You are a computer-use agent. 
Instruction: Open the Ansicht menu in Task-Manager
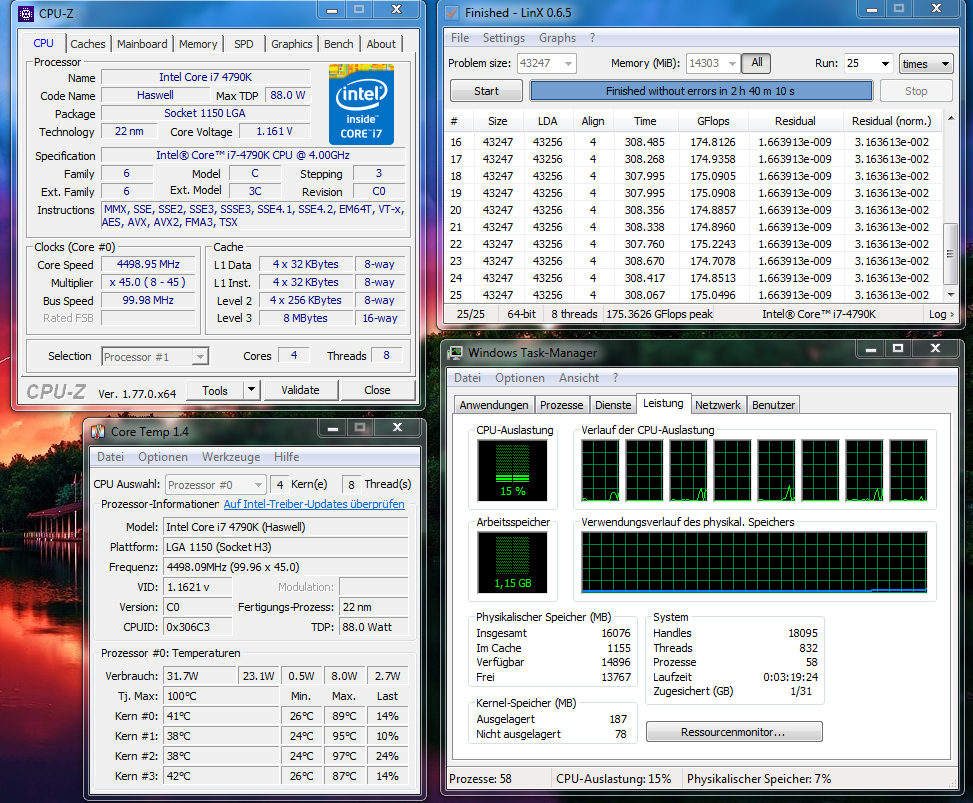[578, 378]
